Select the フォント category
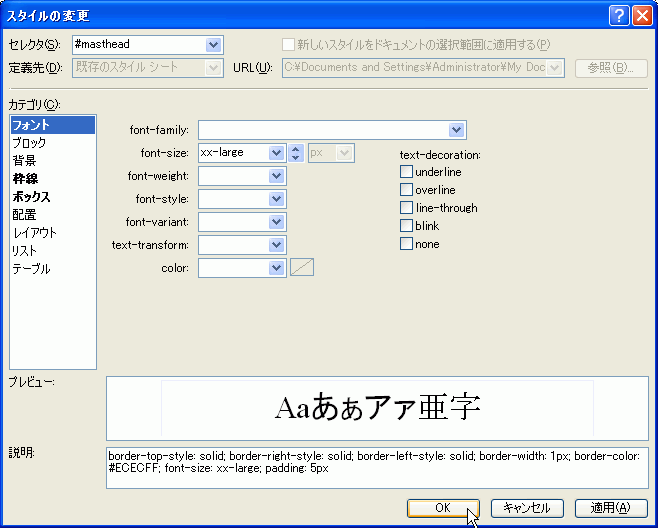 (x=53, y=125)
